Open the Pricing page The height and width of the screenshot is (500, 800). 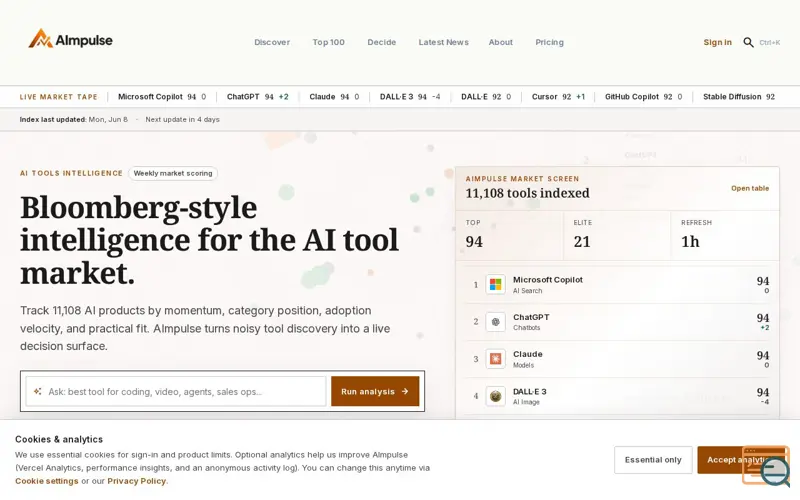(549, 42)
